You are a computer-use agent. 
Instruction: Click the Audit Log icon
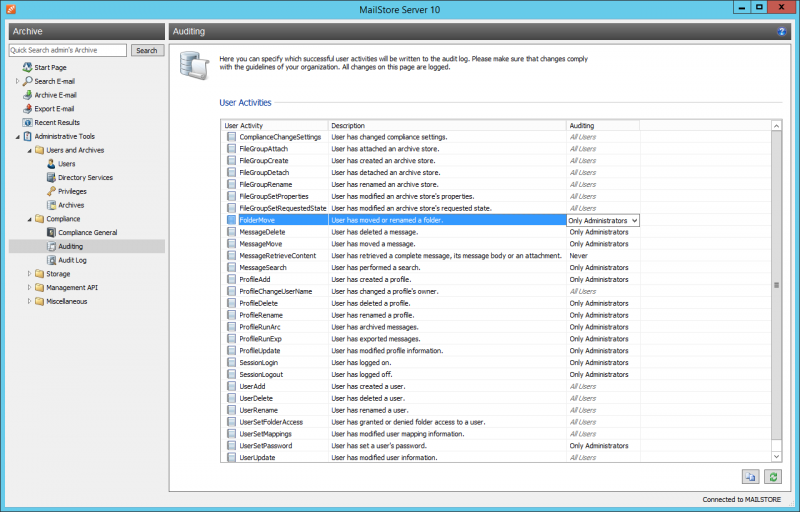point(51,260)
